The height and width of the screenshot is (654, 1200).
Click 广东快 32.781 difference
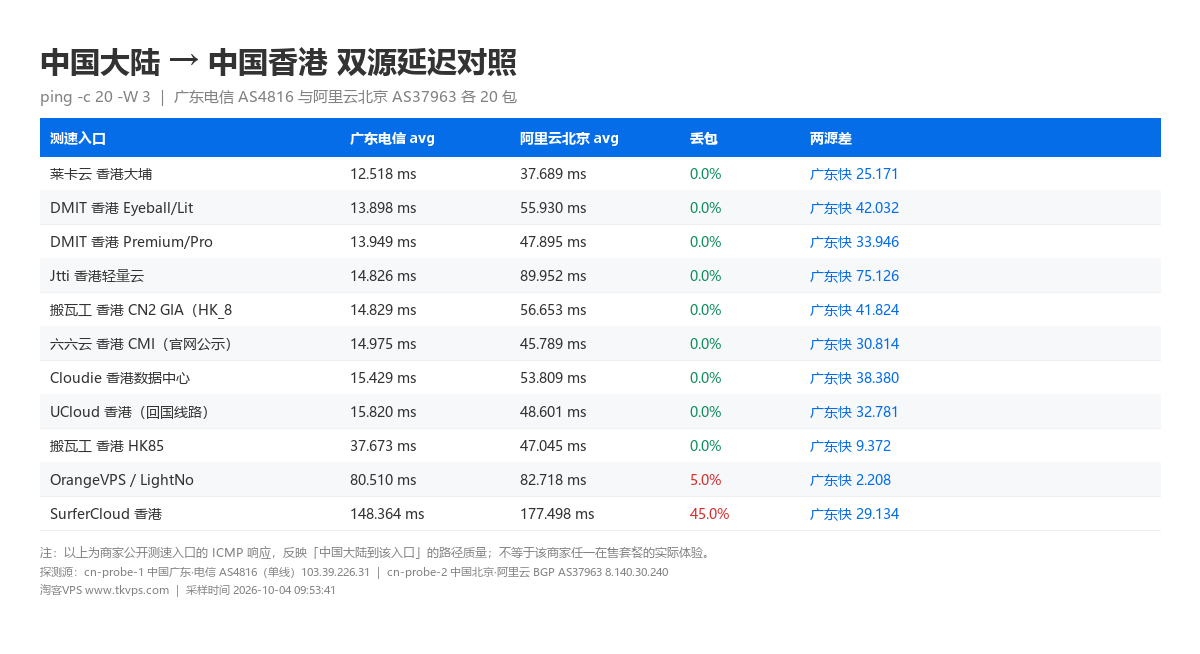click(854, 412)
